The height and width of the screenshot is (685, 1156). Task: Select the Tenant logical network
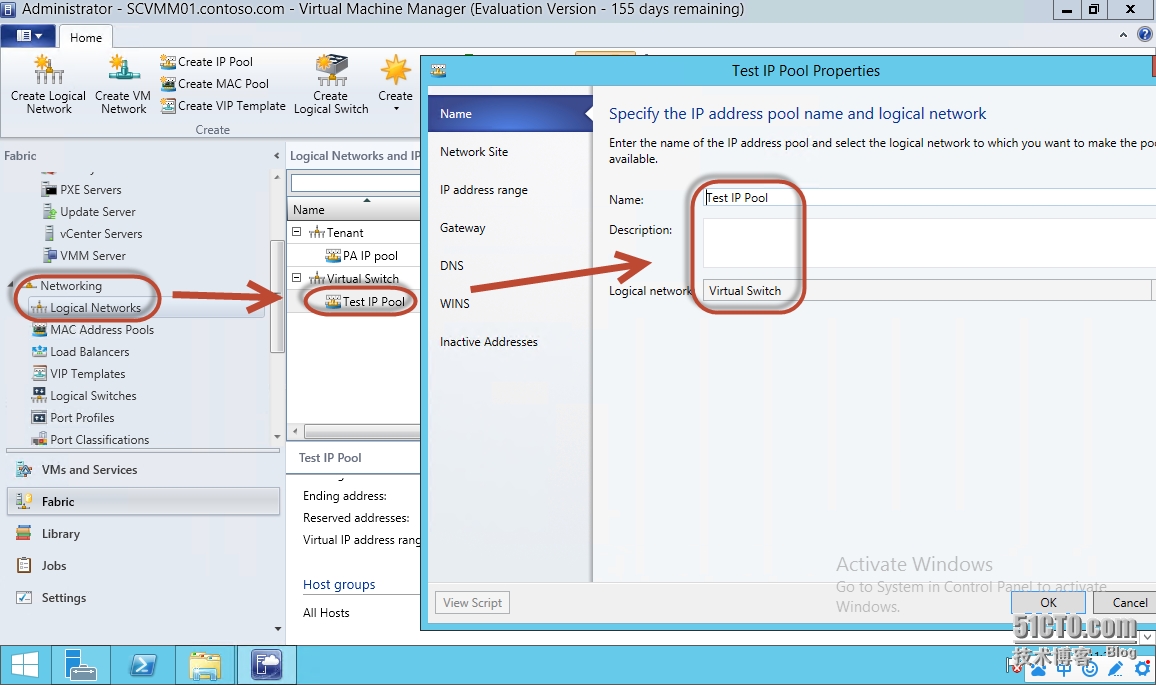point(336,233)
